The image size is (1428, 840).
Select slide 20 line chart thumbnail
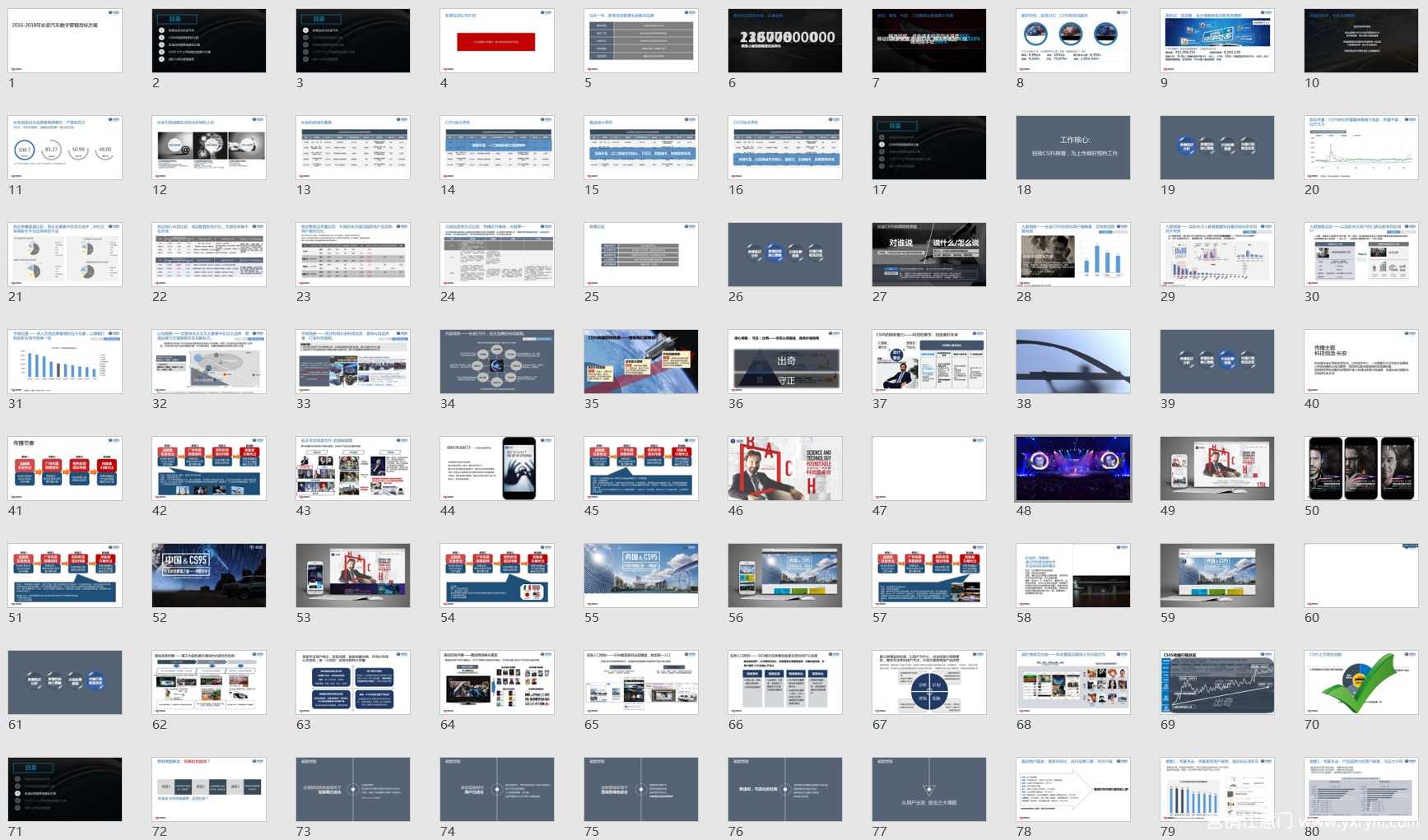pyautogui.click(x=1361, y=147)
